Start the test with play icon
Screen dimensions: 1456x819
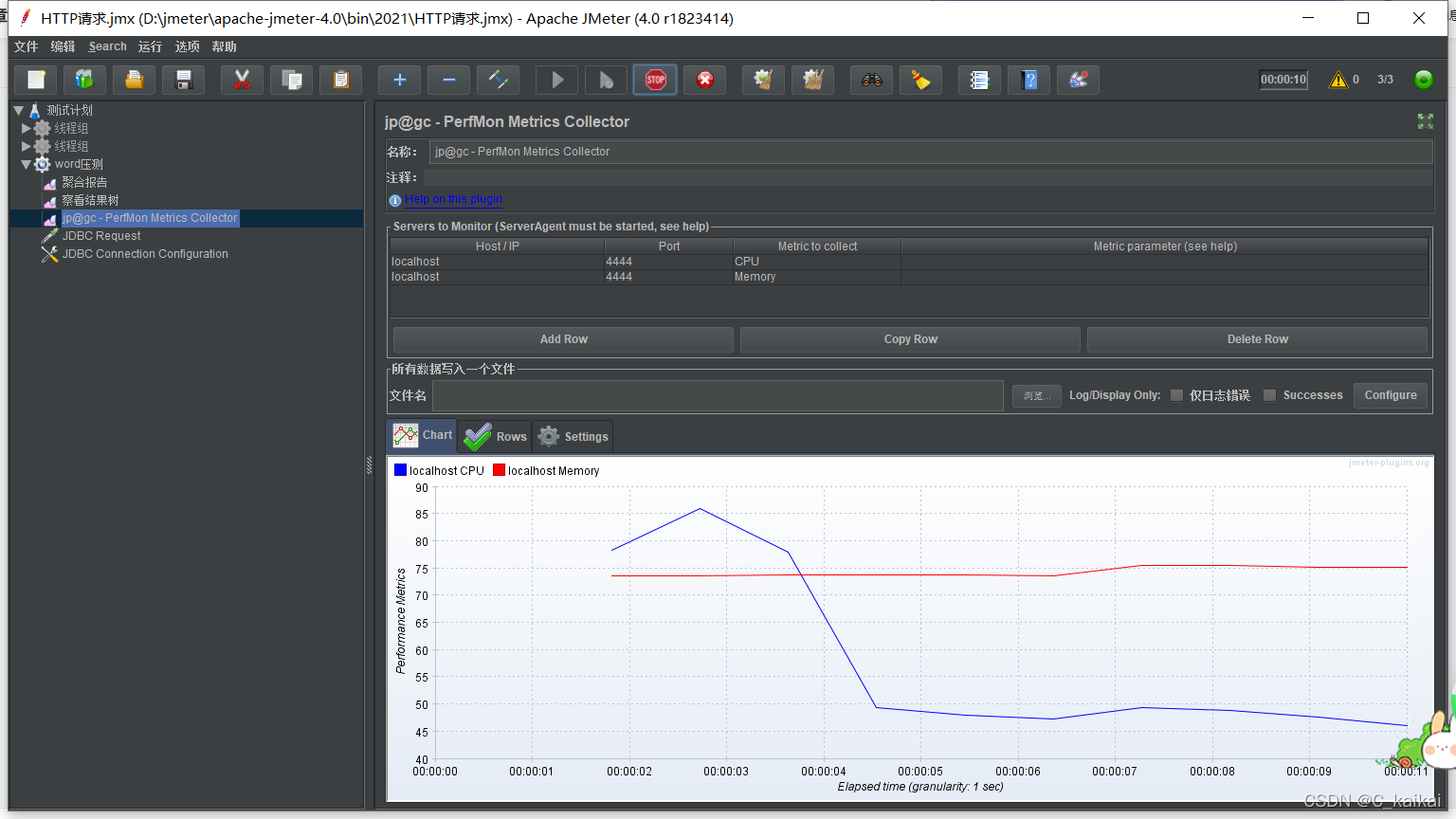click(556, 80)
